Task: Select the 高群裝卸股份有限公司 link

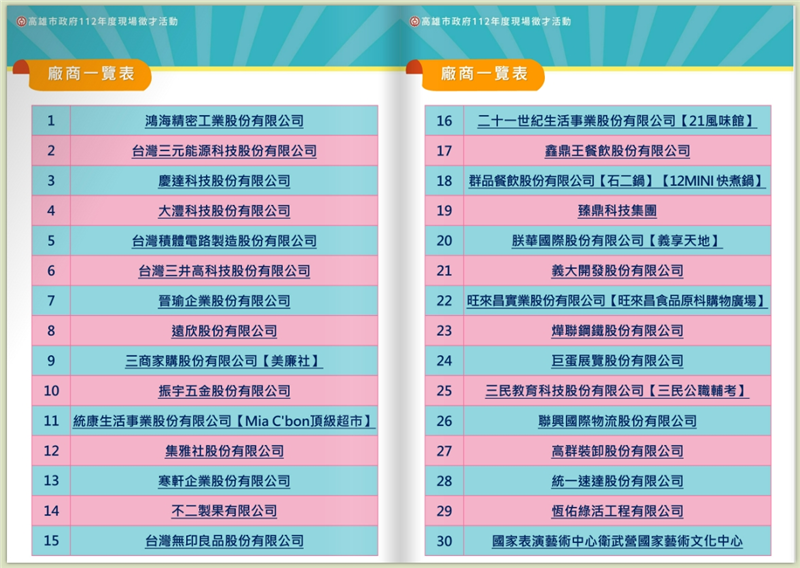Action: tap(617, 451)
